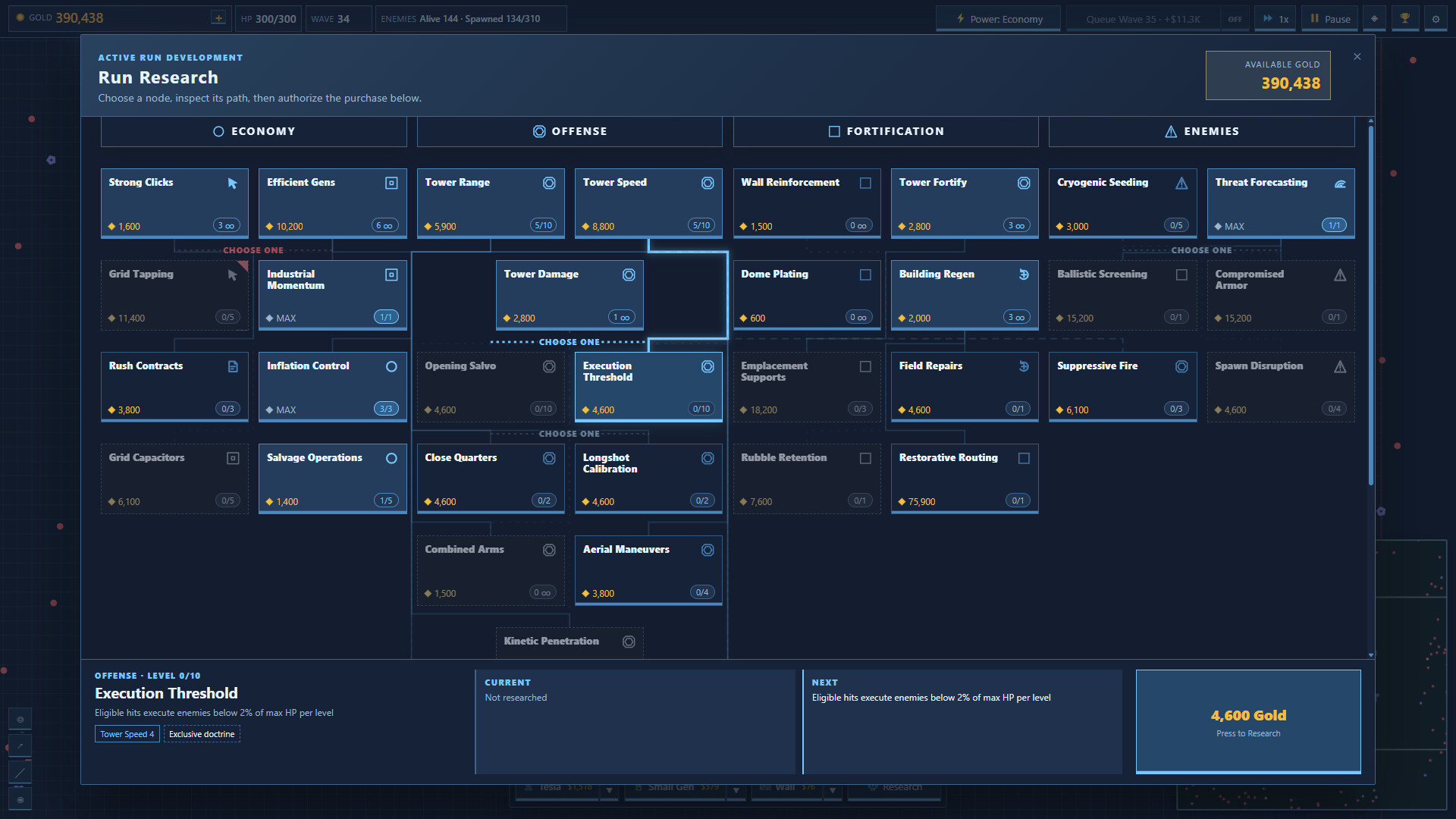Click the Building Regen cycle icon

click(1024, 275)
